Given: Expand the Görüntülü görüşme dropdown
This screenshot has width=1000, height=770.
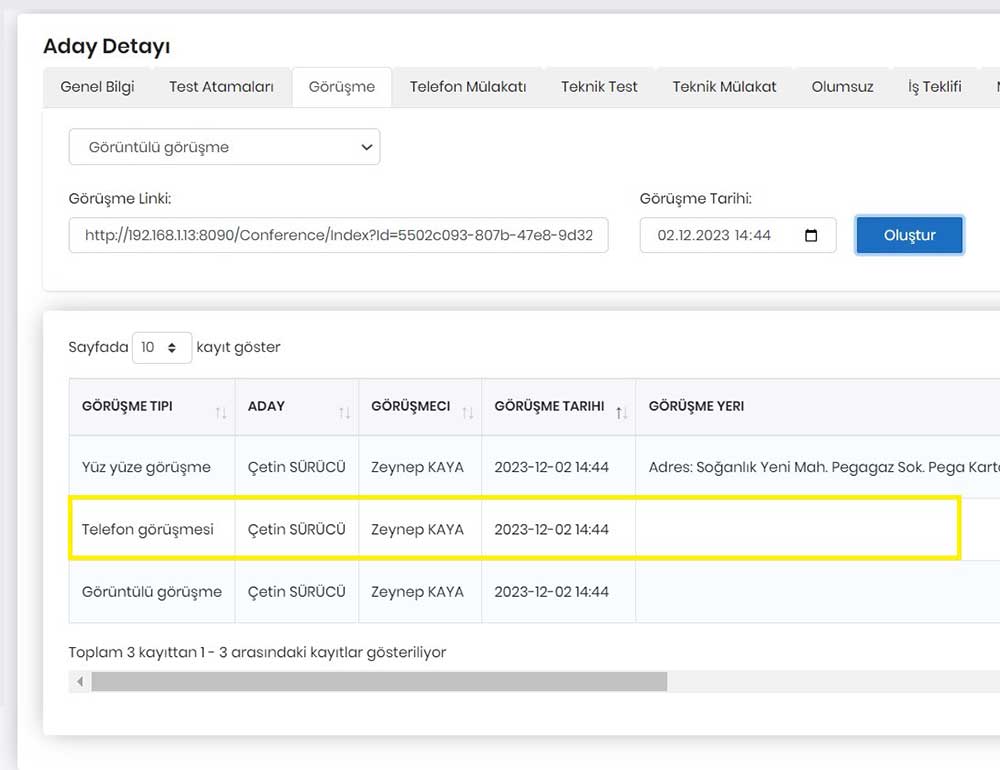Looking at the screenshot, I should click(224, 147).
